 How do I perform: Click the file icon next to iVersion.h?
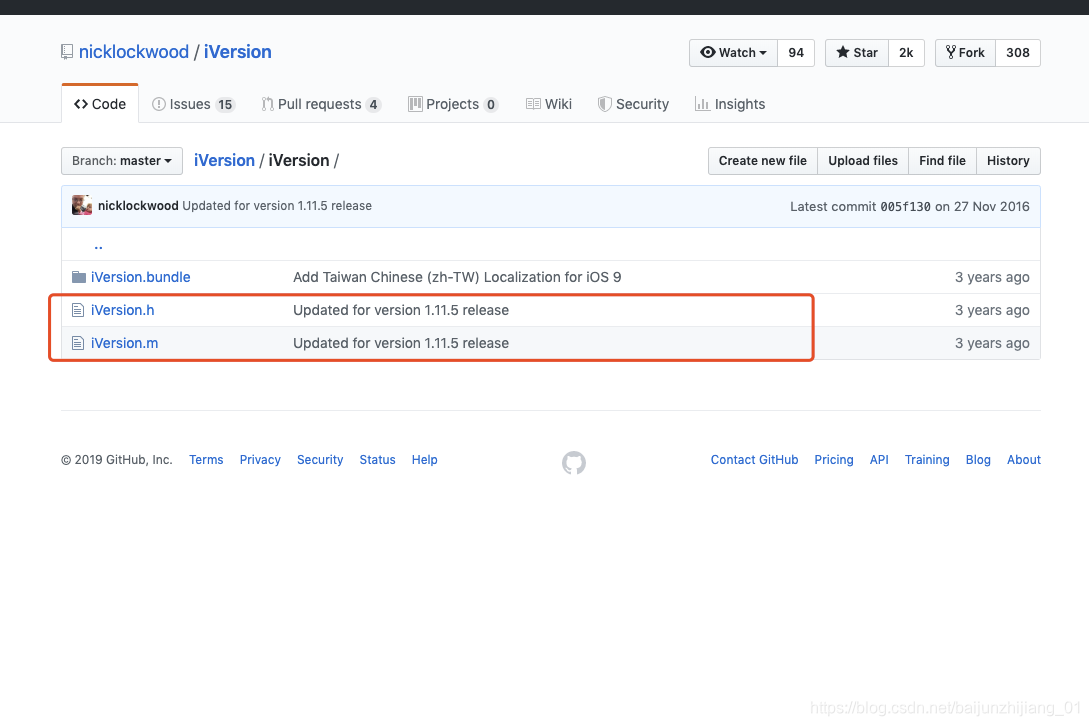pos(78,311)
